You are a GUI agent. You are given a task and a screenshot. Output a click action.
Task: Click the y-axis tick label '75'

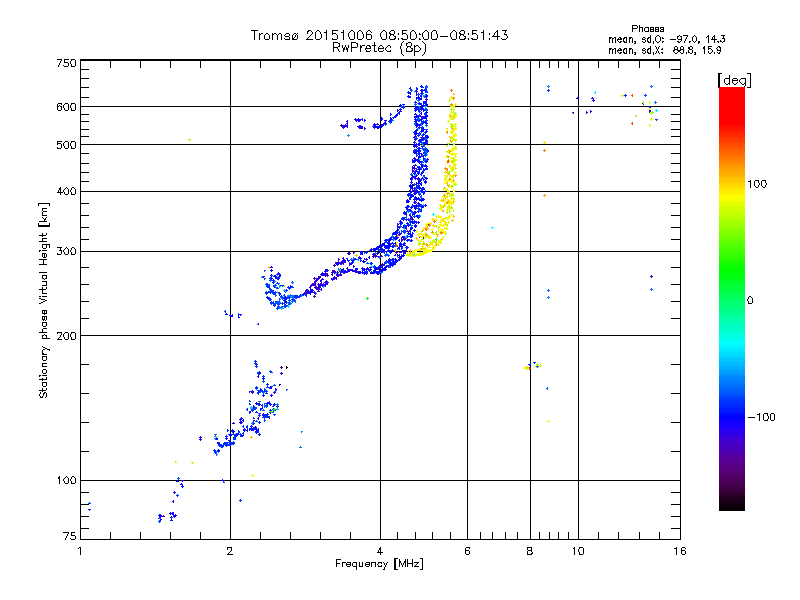[x=70, y=536]
